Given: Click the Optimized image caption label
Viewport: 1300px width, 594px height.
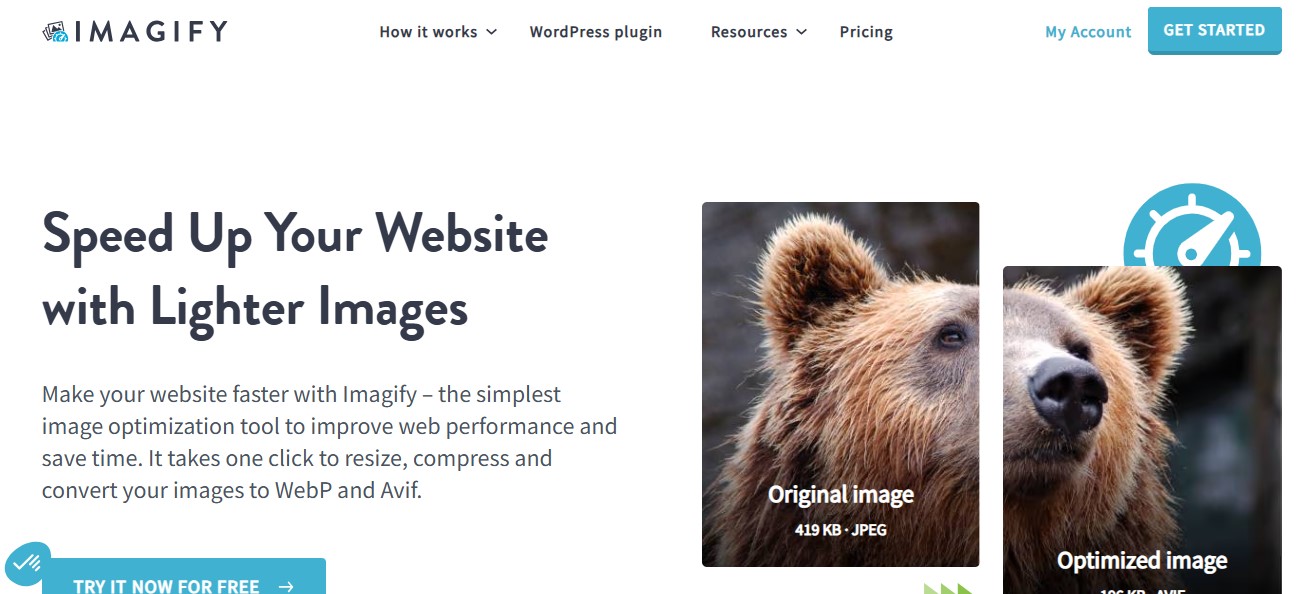Looking at the screenshot, I should pos(1142,561).
